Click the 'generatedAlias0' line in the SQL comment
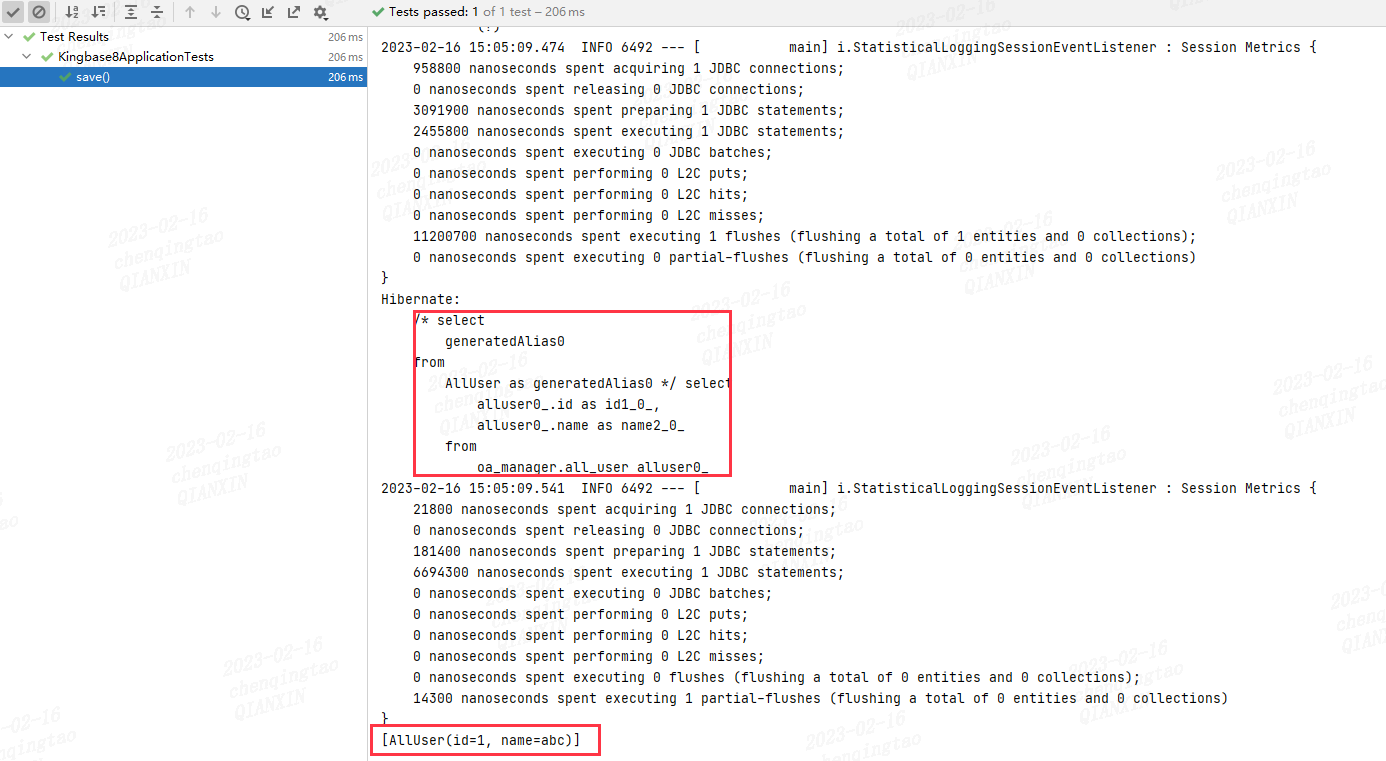 coord(505,341)
